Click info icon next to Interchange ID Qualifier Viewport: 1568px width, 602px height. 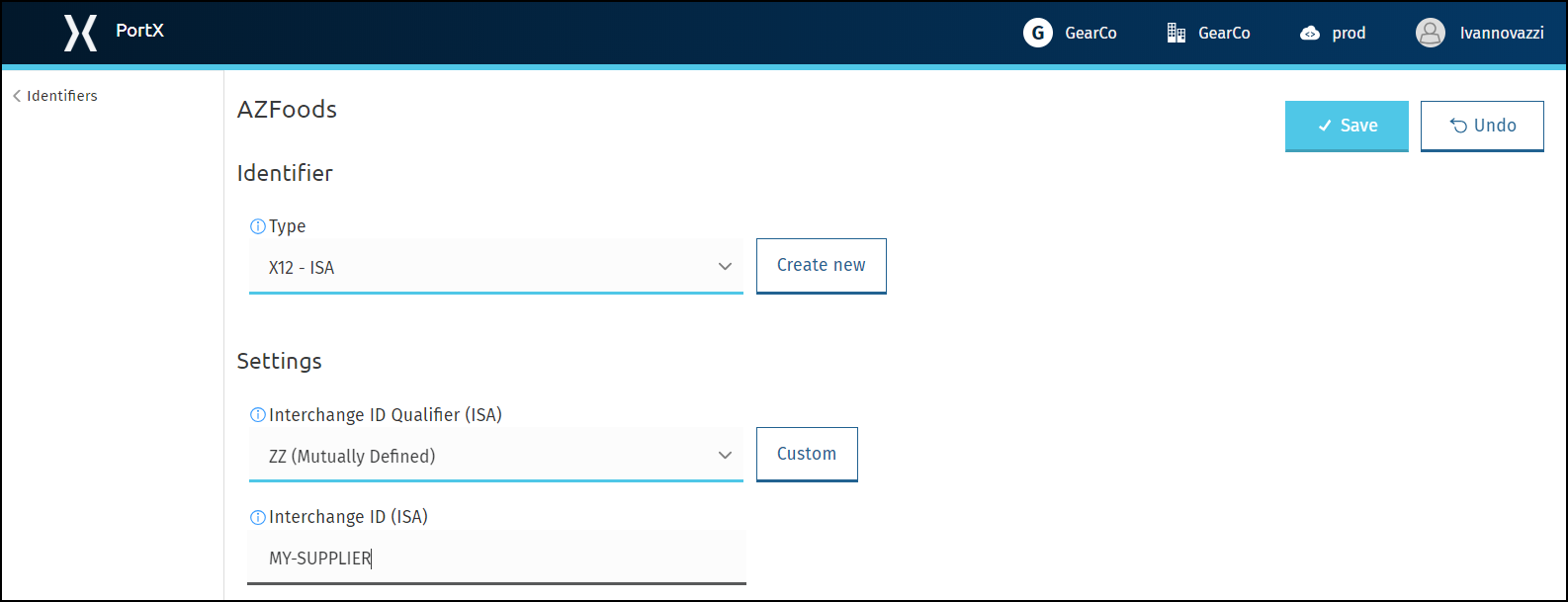pyautogui.click(x=258, y=415)
